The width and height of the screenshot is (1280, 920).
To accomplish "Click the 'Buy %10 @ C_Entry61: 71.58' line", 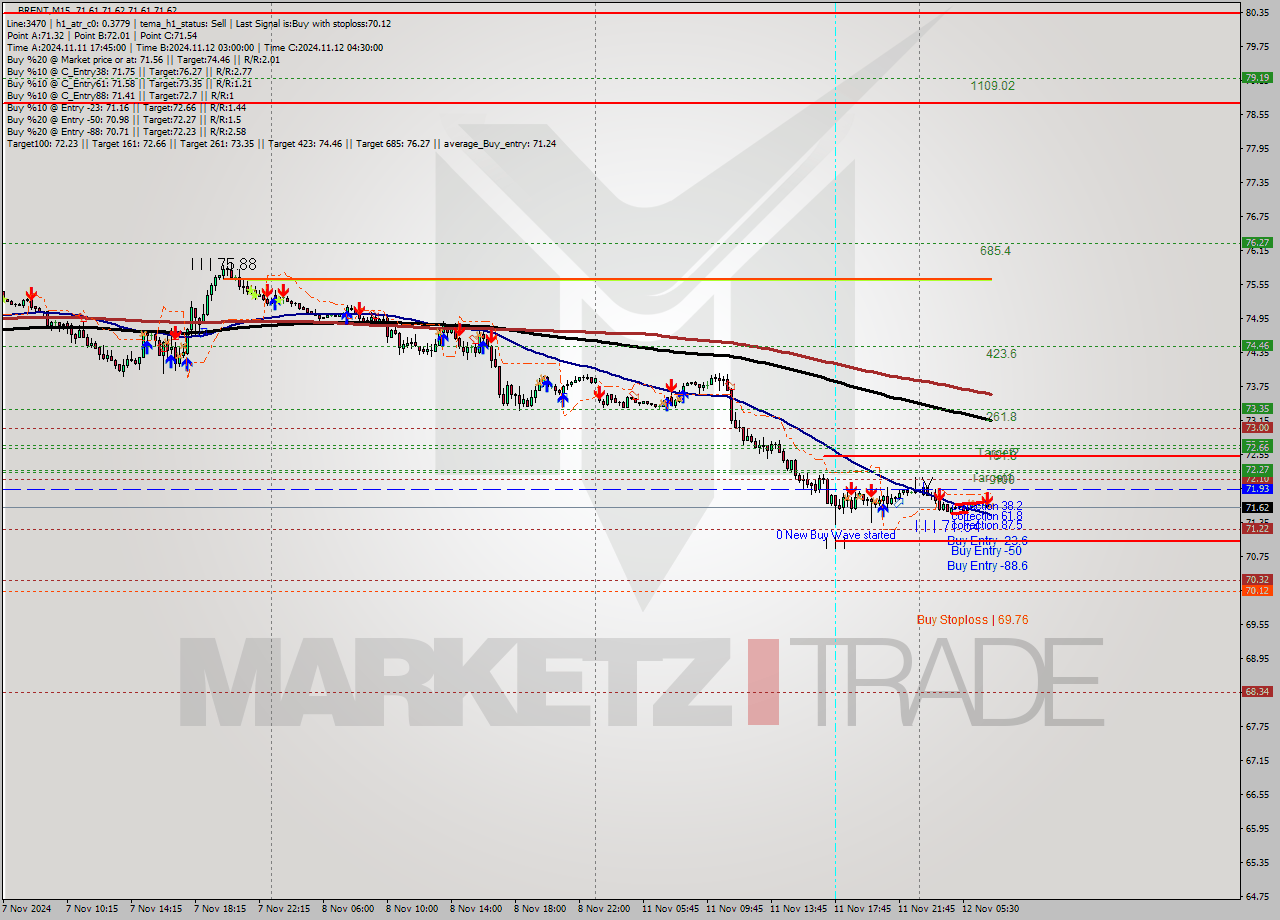I will click(129, 83).
